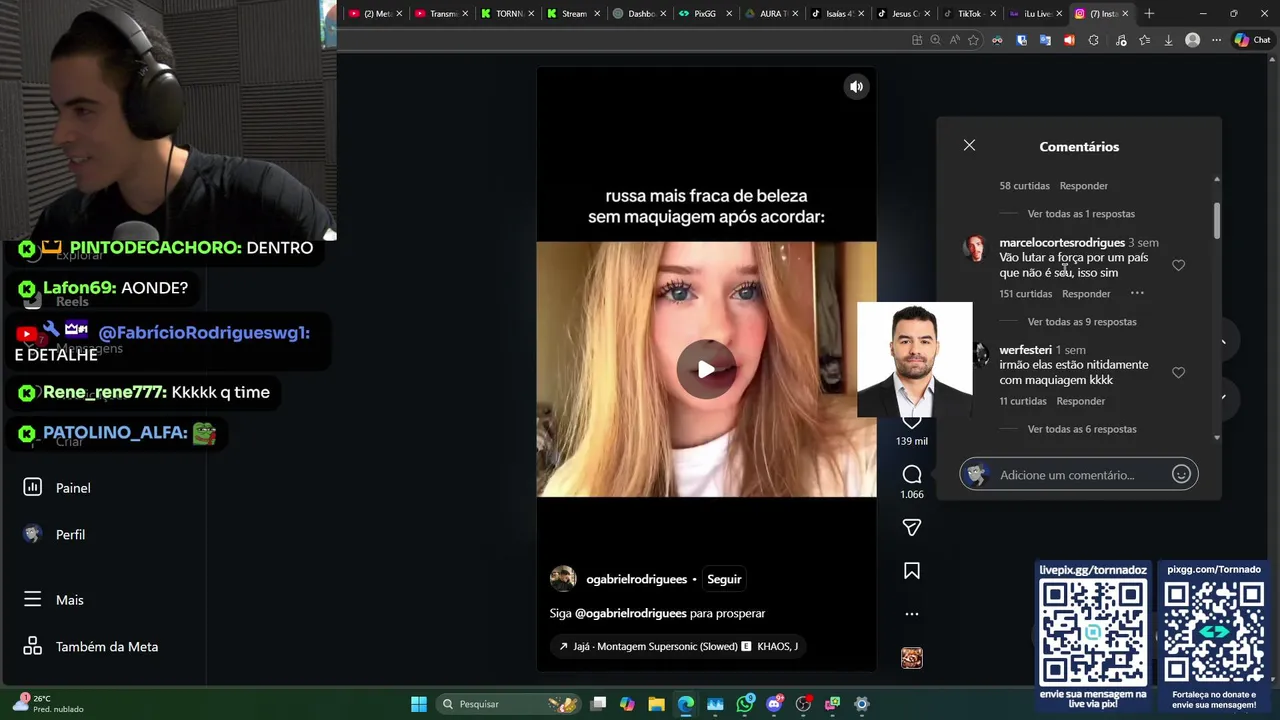1280x720 pixels.
Task: Open 11 curtidas likes list
Action: point(1022,401)
